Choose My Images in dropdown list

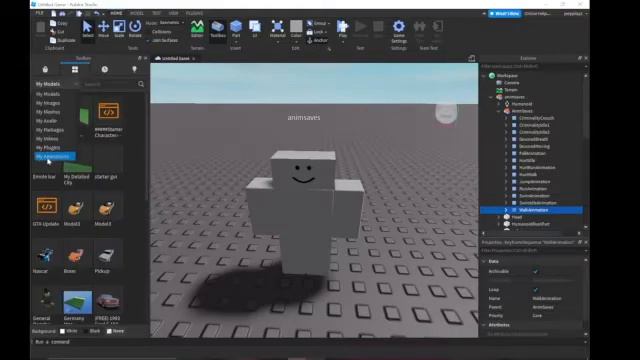(x=48, y=103)
